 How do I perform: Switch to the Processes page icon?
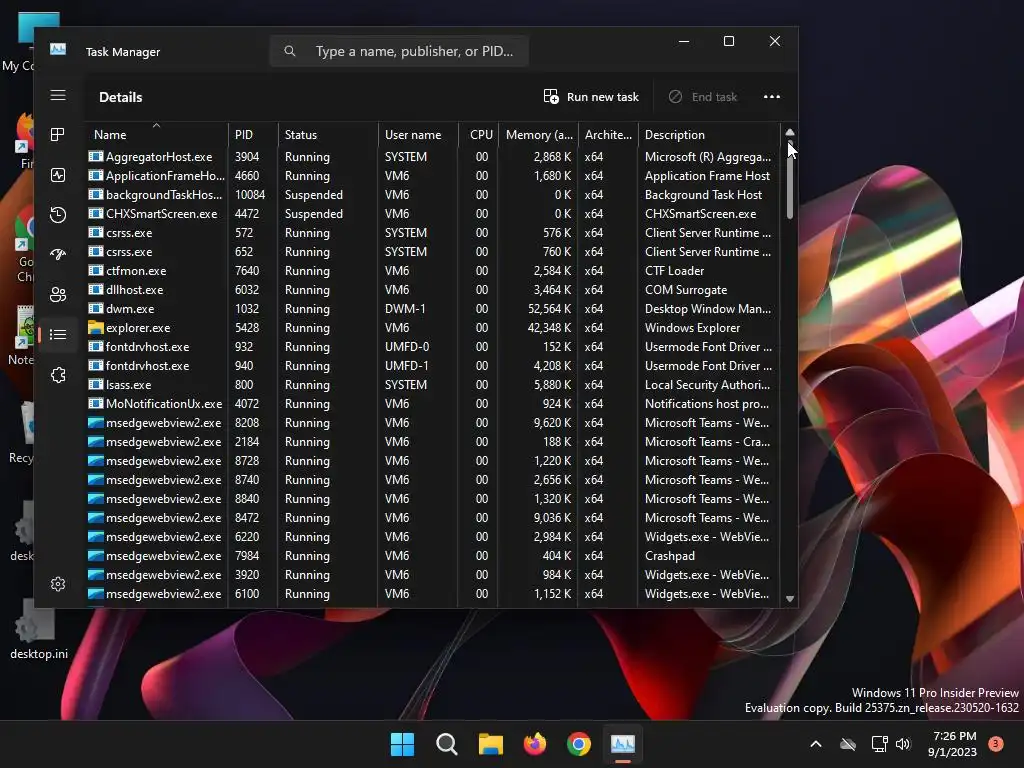tap(58, 135)
